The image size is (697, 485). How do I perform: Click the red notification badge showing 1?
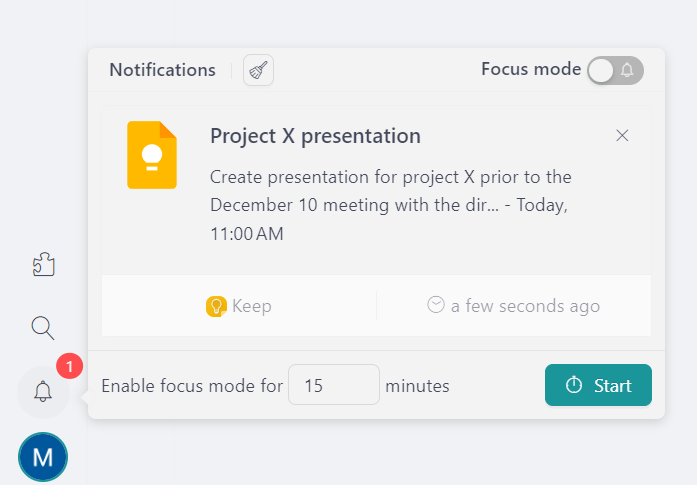coord(68,367)
